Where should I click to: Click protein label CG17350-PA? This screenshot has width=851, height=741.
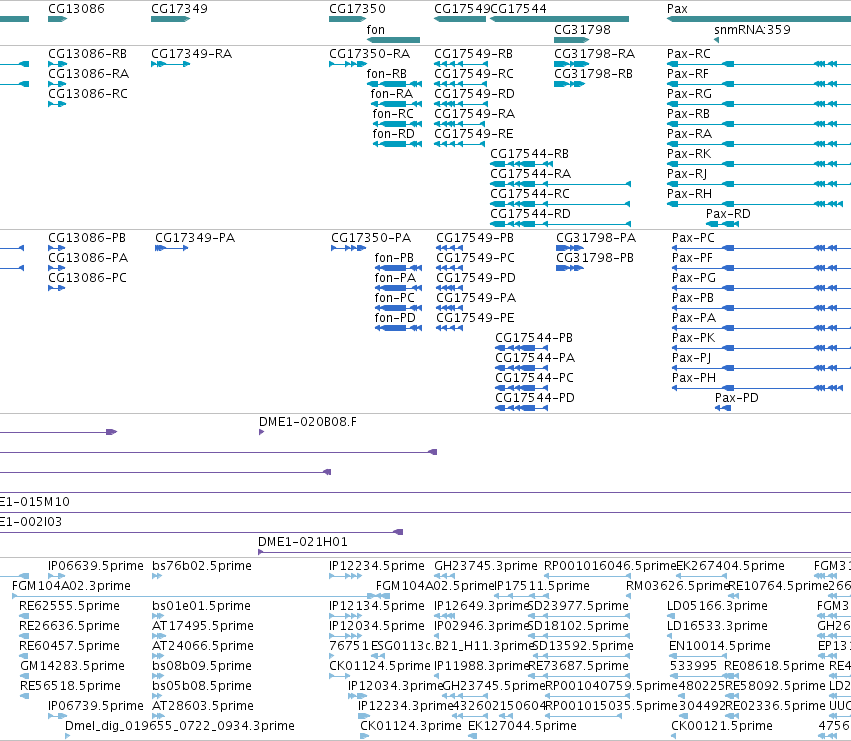(371, 238)
